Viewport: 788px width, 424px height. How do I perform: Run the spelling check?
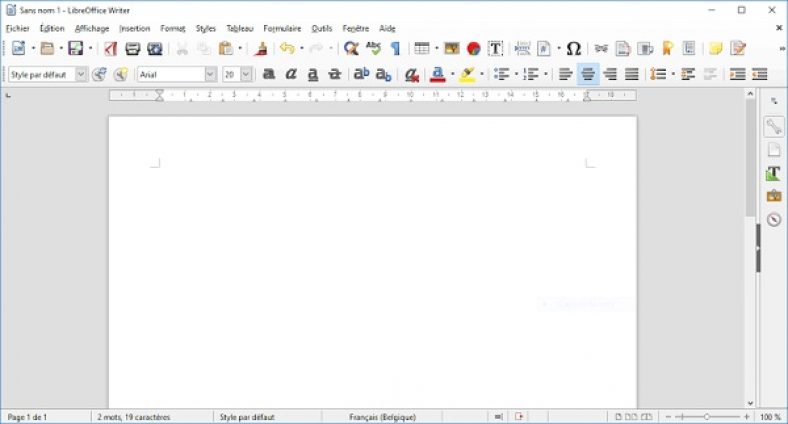373,48
